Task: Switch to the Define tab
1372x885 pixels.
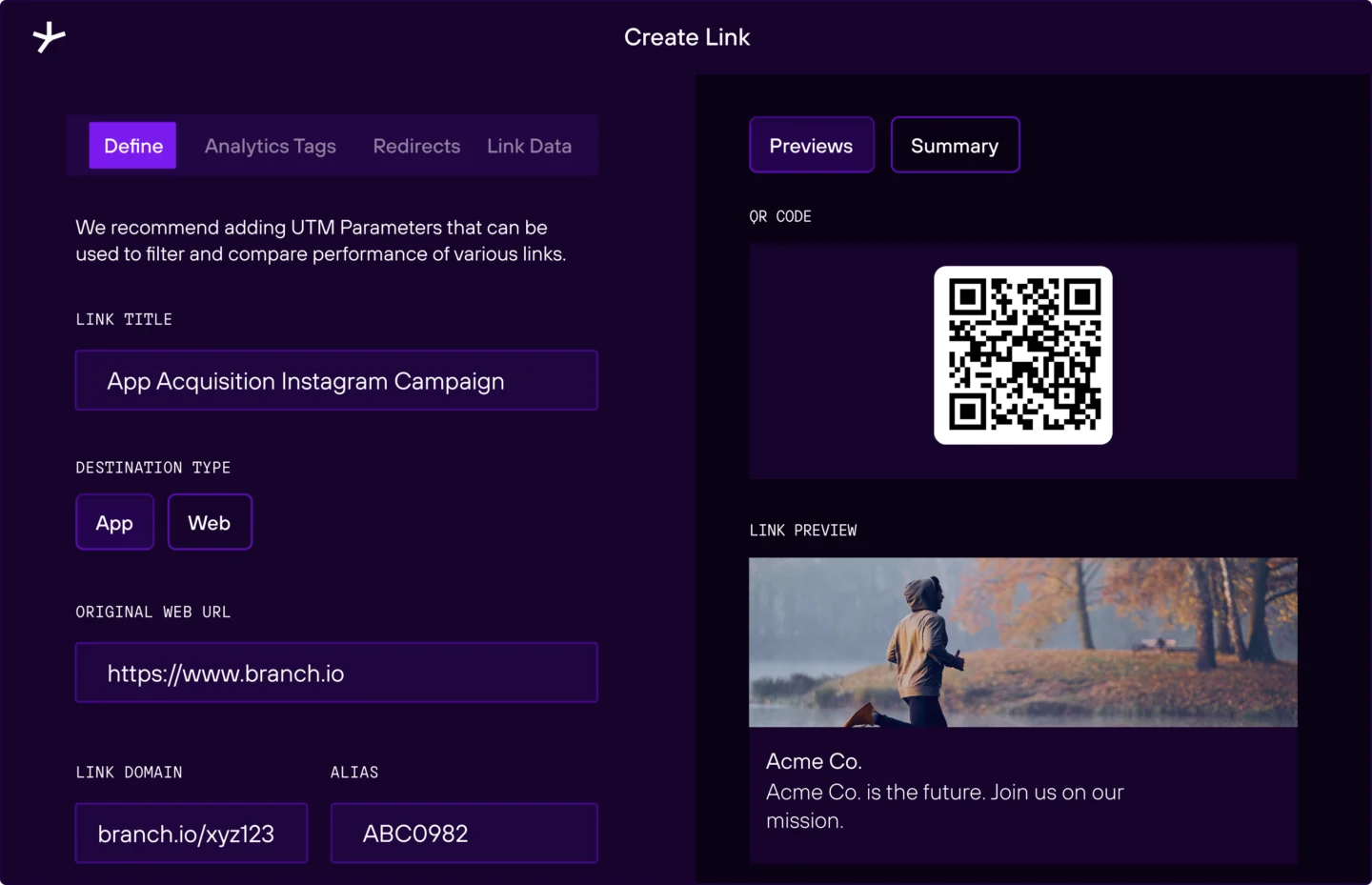Action: coord(132,146)
